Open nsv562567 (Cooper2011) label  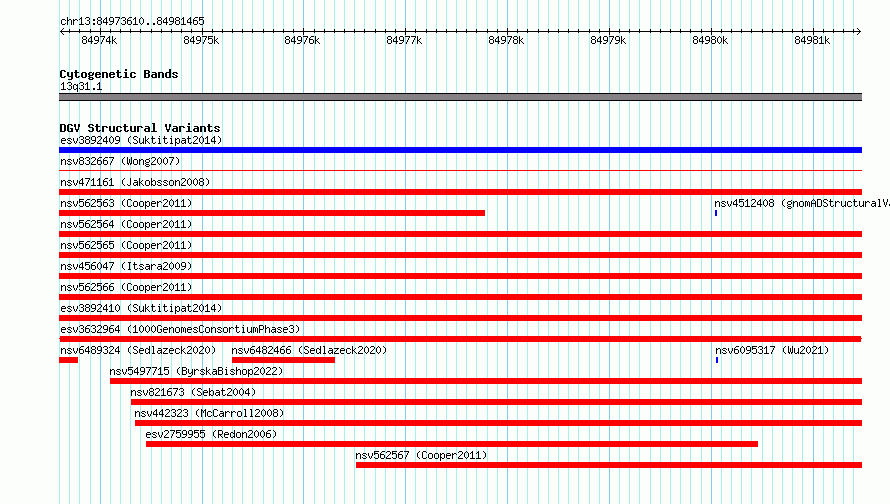tap(421, 455)
